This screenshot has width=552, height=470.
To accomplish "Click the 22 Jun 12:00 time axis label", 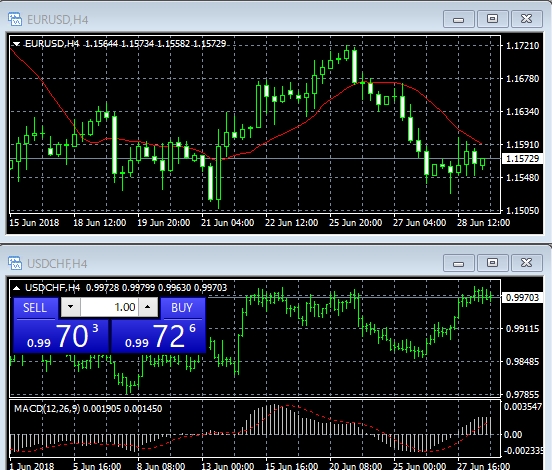I will pos(291,223).
